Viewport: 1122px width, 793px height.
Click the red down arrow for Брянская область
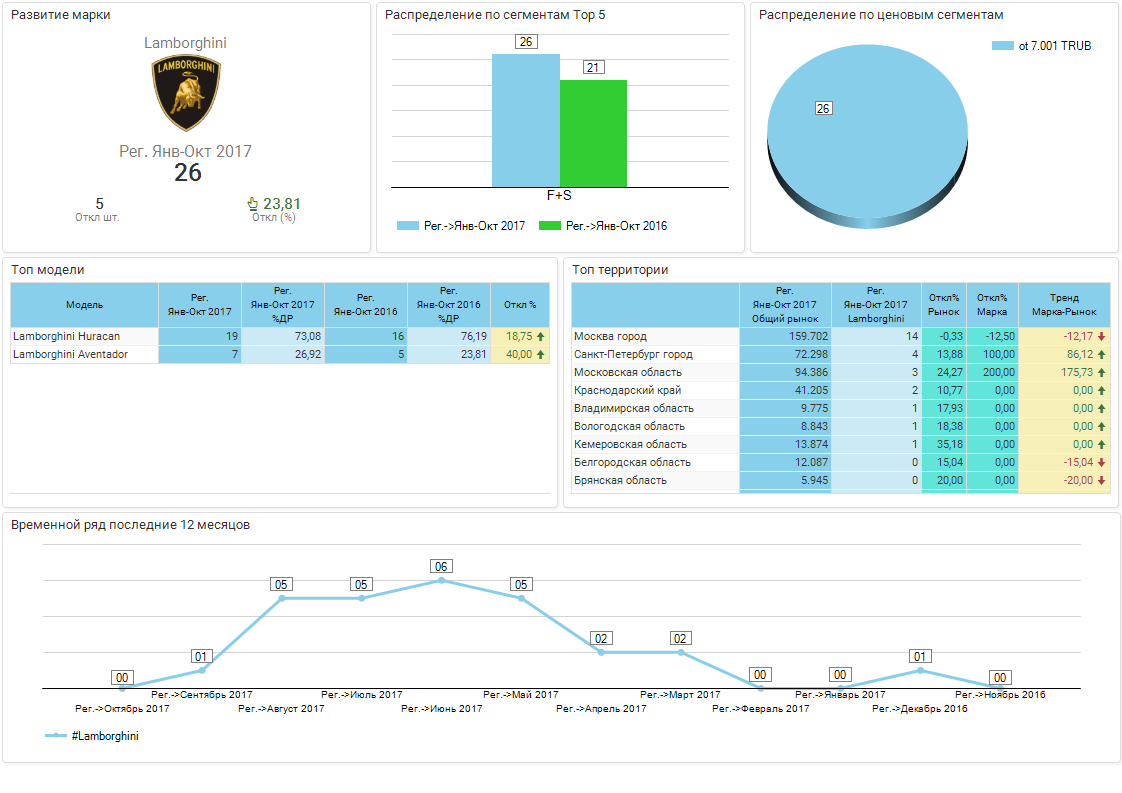(x=1101, y=480)
